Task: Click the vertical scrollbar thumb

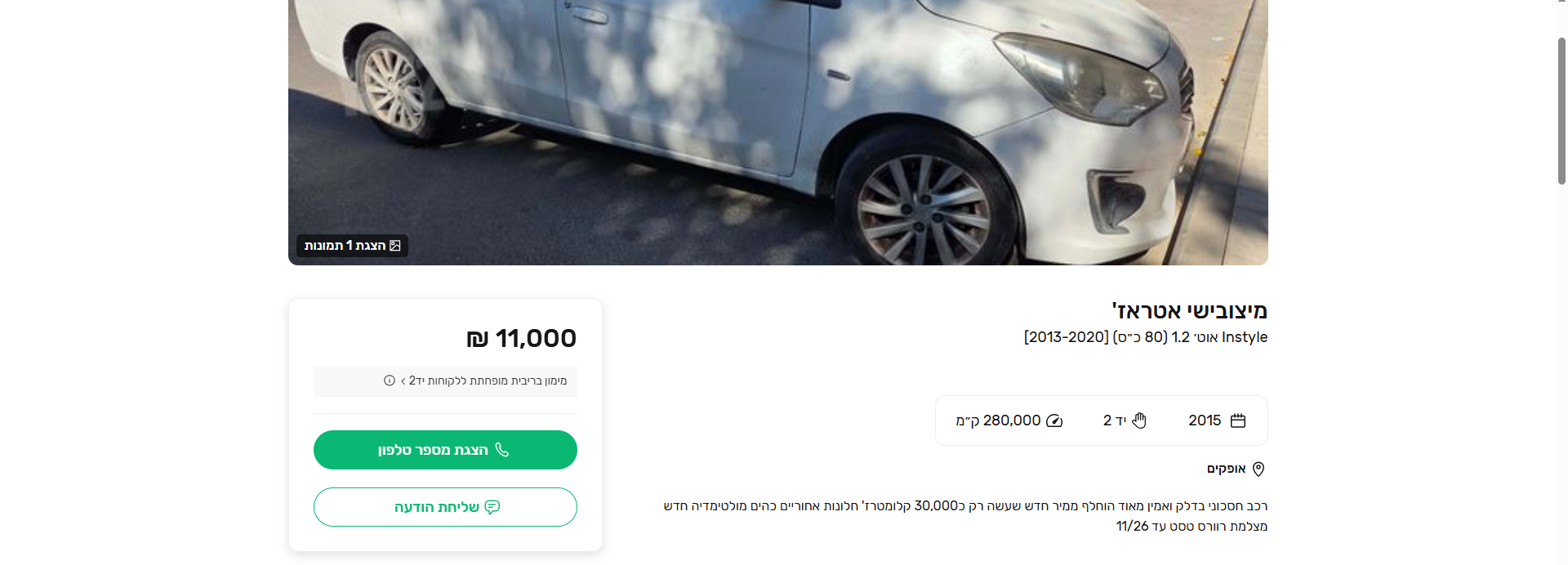Action: tap(1561, 110)
